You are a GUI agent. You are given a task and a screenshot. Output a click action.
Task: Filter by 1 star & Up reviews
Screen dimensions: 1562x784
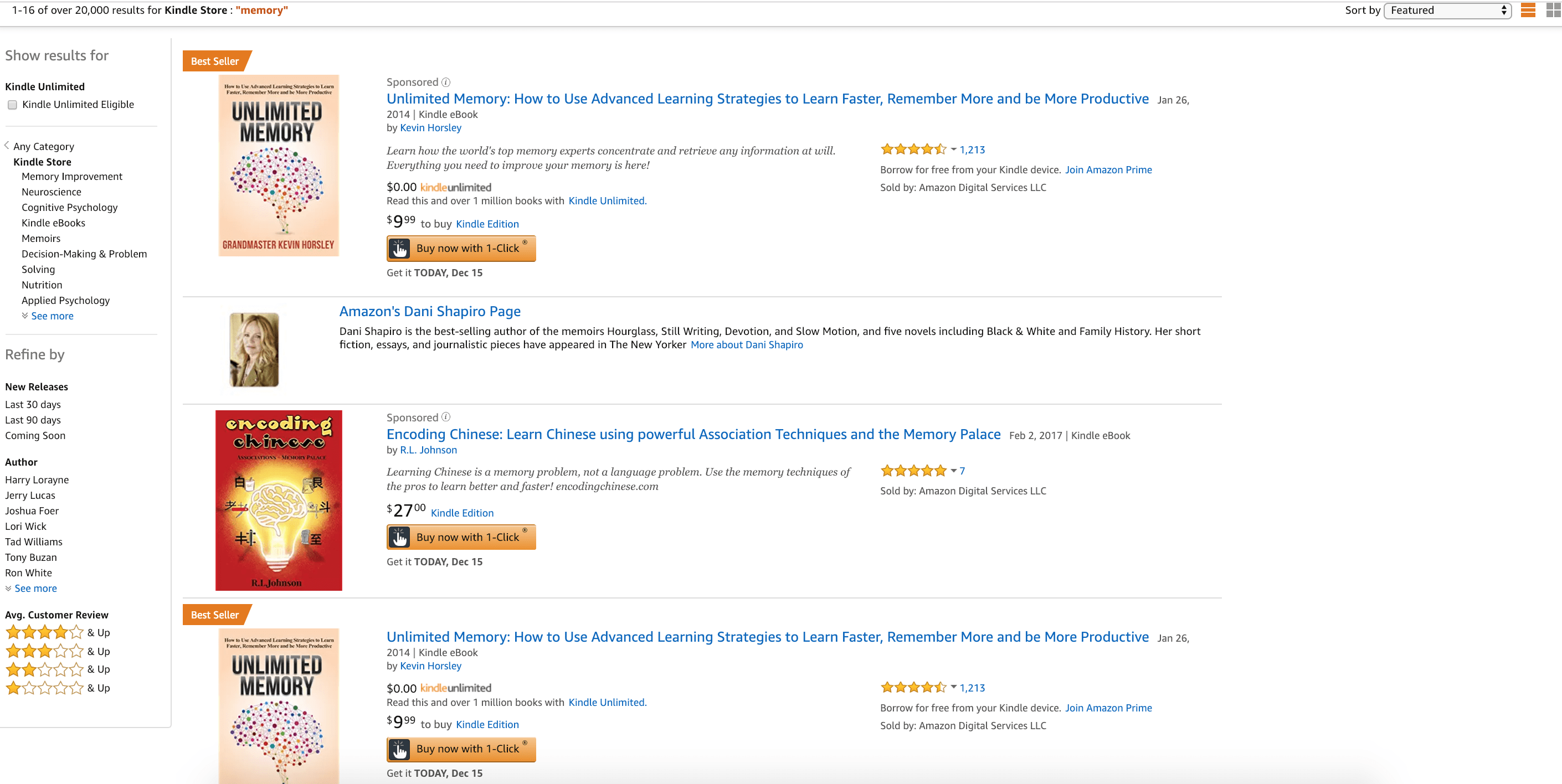58,688
